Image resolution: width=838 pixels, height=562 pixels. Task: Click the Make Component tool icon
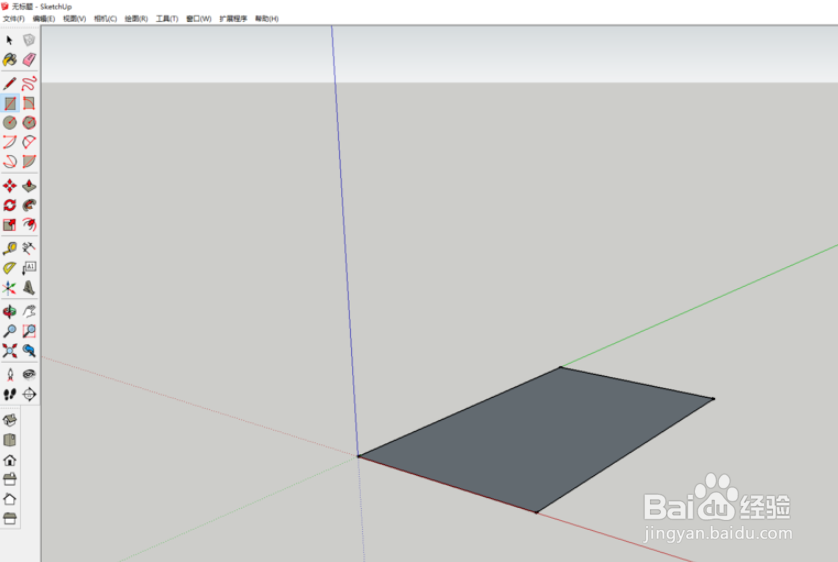(x=29, y=40)
